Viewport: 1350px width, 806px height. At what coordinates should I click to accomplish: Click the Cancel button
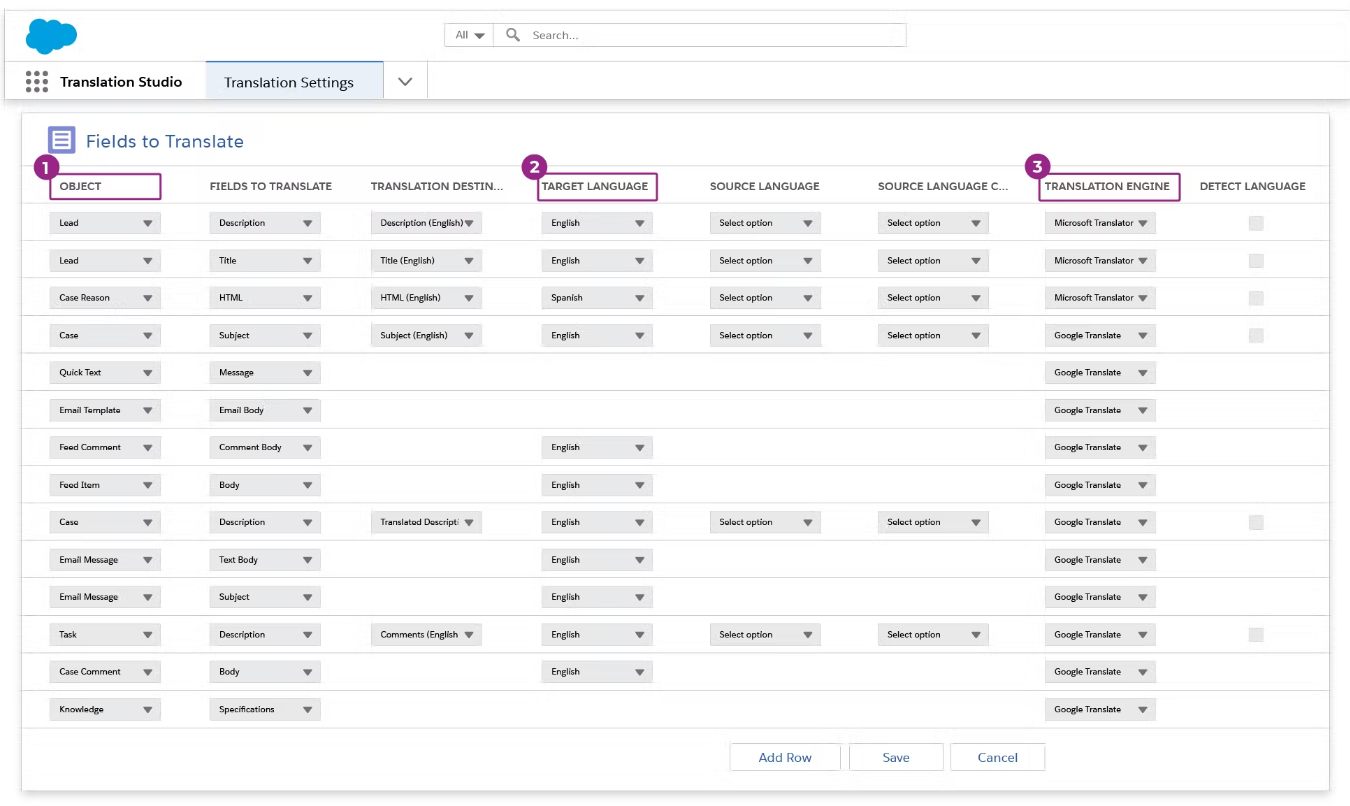click(x=997, y=757)
